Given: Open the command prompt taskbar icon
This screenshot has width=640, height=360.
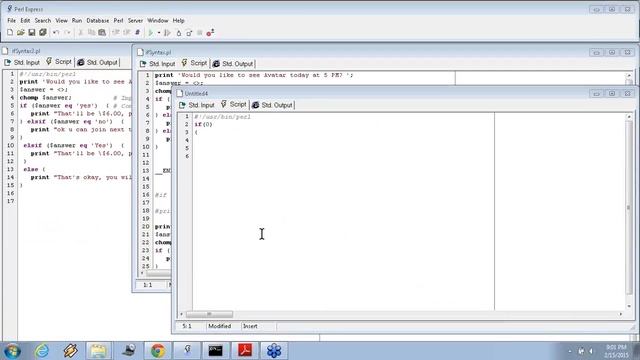Looking at the screenshot, I should click(x=216, y=351).
